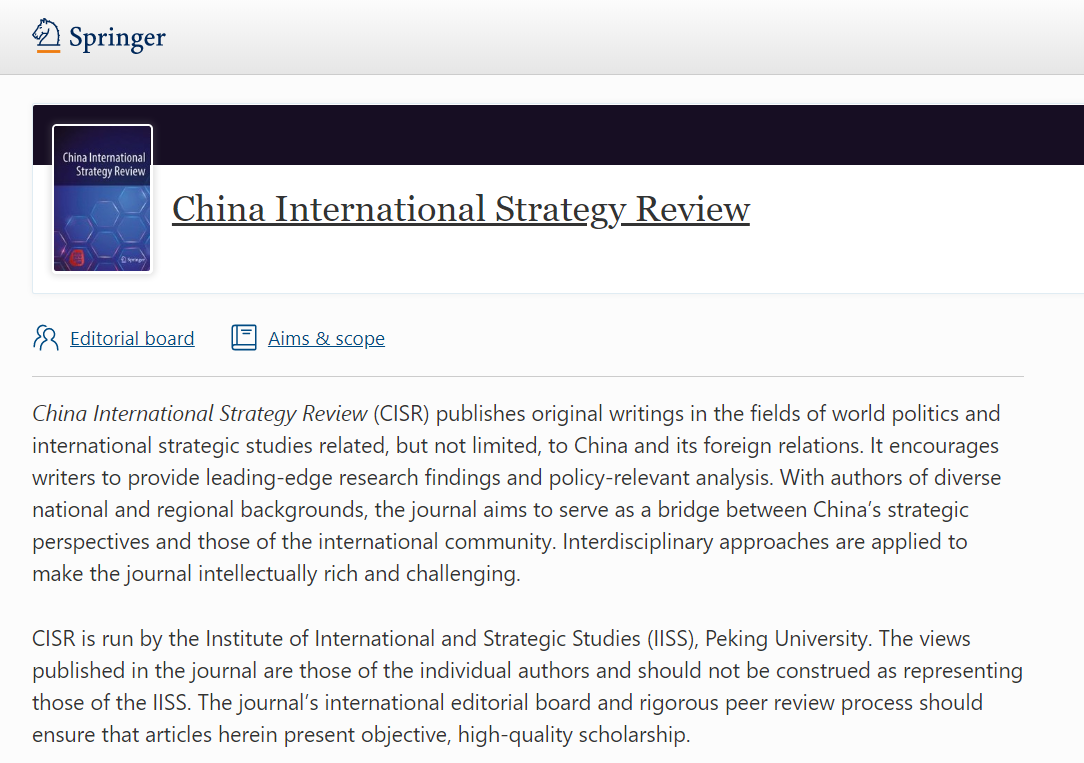The width and height of the screenshot is (1084, 763).
Task: Click the dark banner above the journal title
Action: pos(600,135)
